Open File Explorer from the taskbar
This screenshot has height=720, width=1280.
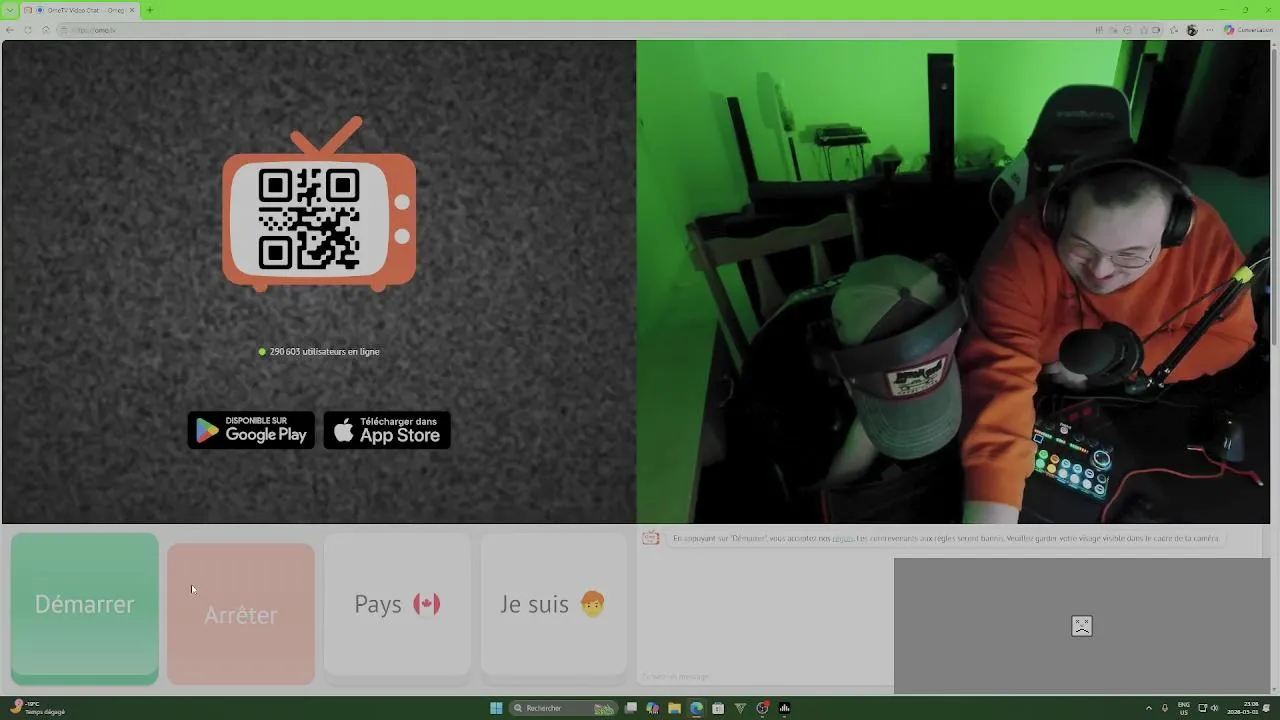(675, 708)
